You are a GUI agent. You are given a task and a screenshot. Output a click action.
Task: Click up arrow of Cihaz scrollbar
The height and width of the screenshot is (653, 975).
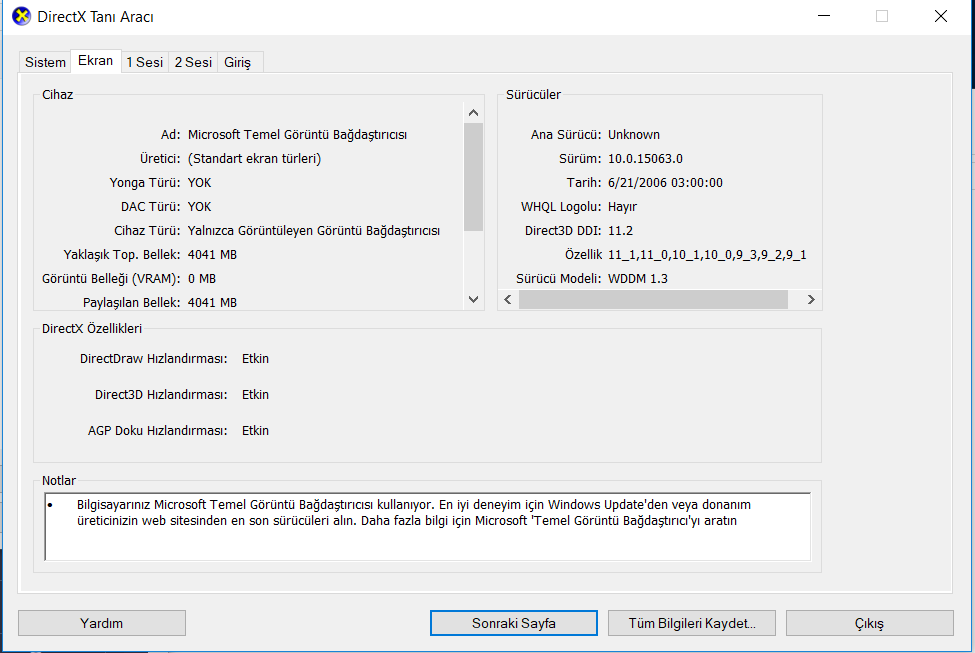coord(473,113)
